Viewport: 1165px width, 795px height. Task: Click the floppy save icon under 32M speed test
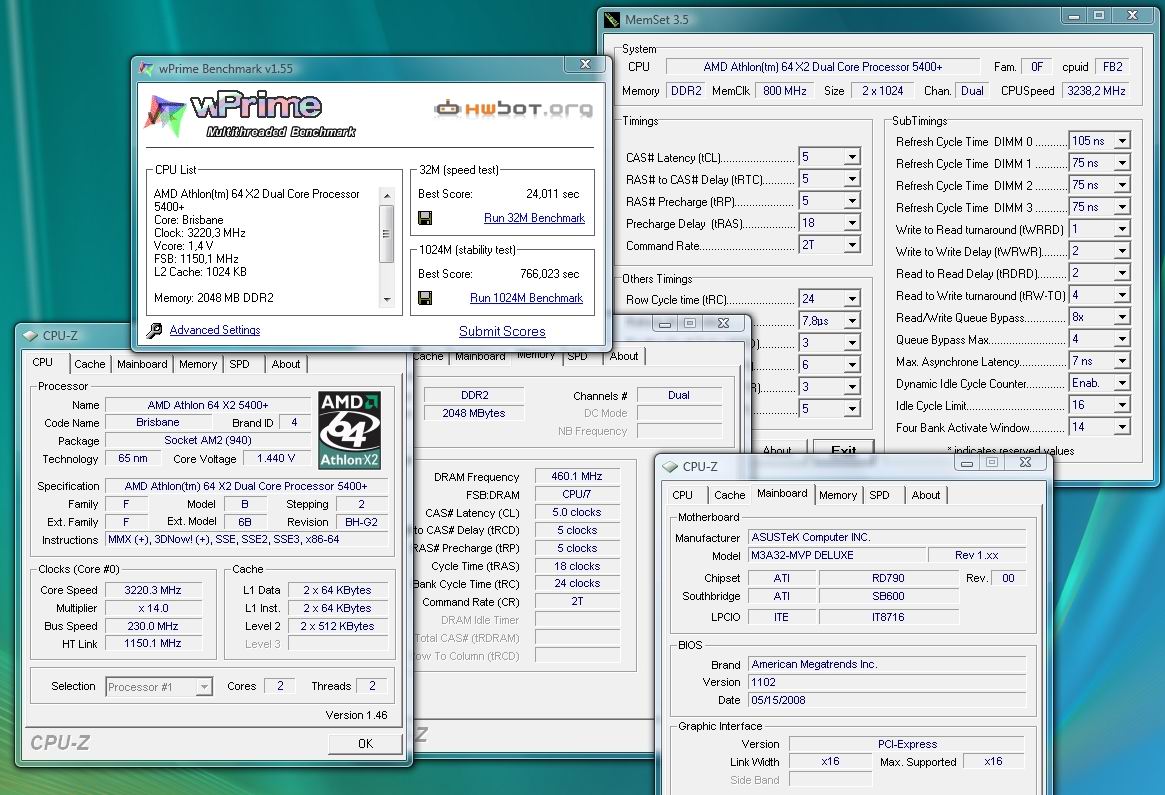425,218
